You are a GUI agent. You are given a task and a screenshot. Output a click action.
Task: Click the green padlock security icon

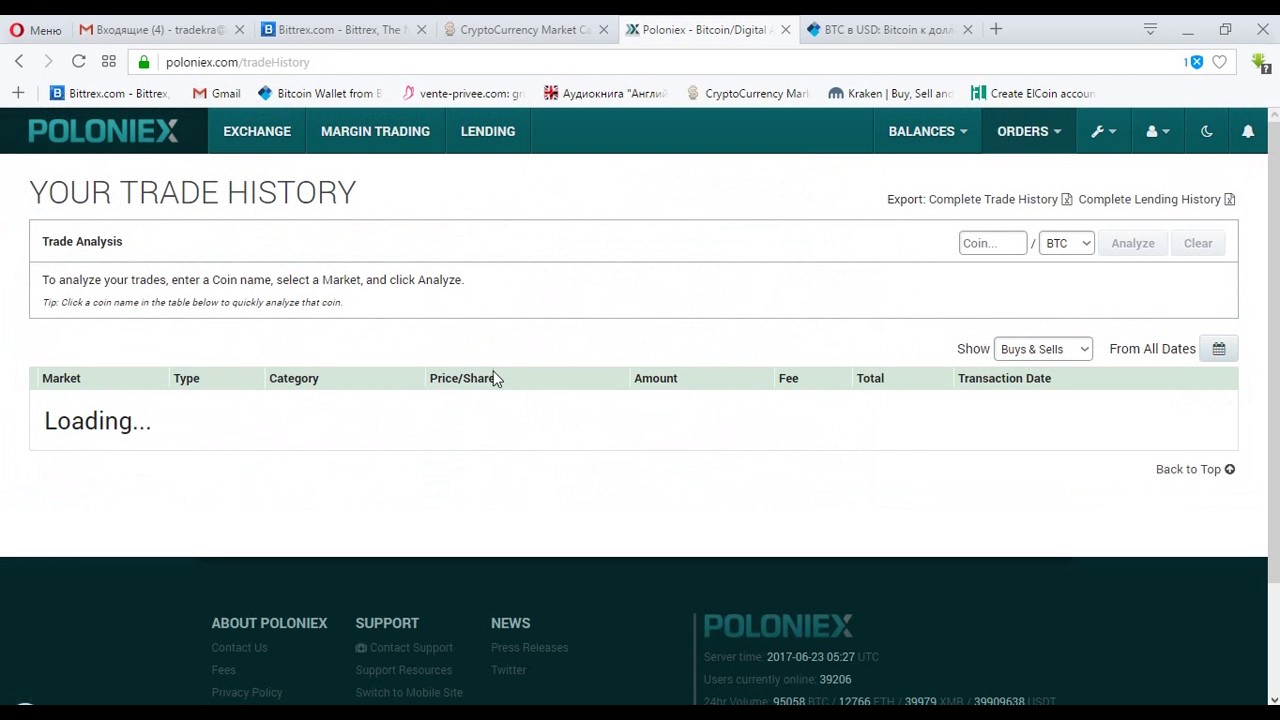[x=144, y=62]
